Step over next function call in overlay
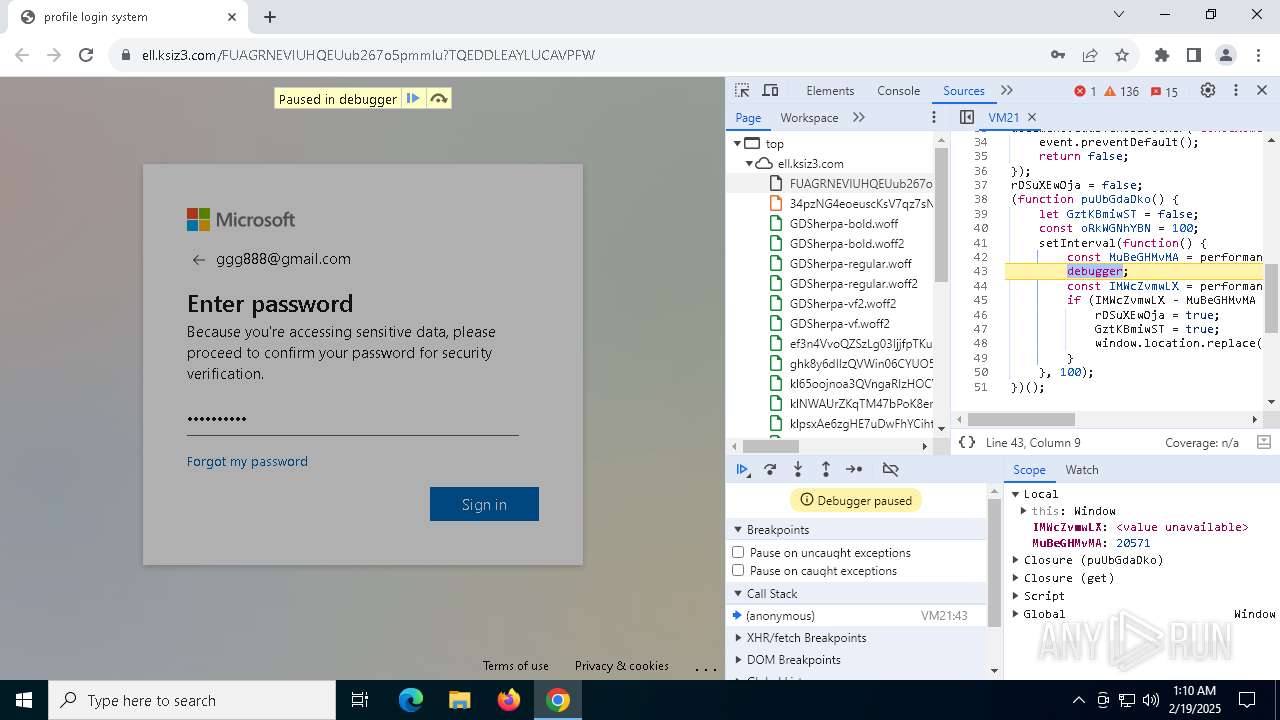The width and height of the screenshot is (1280, 720). [x=438, y=99]
